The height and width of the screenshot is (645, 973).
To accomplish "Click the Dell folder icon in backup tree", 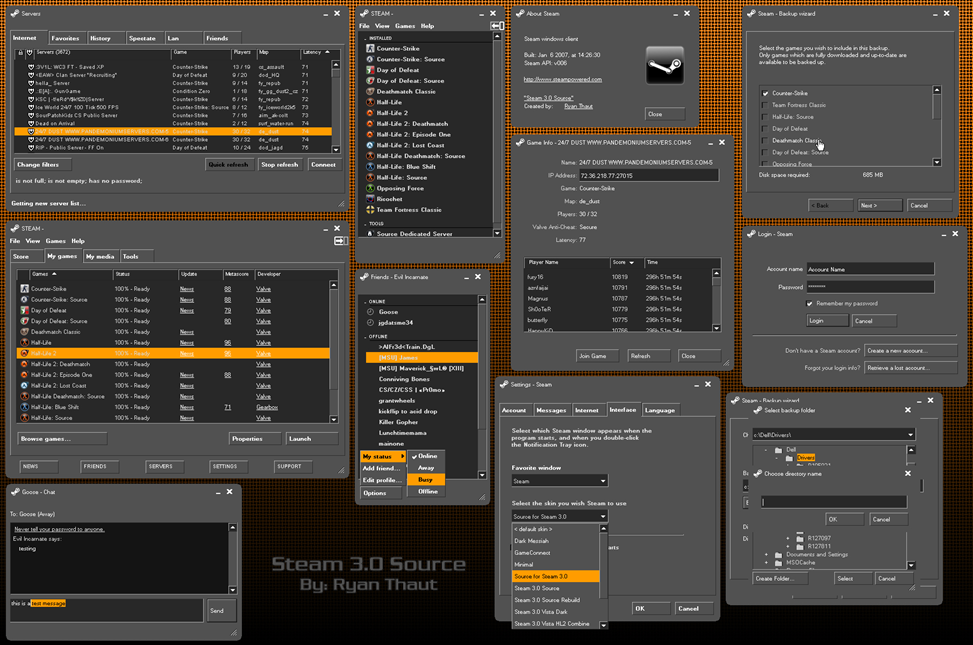I will [x=778, y=450].
